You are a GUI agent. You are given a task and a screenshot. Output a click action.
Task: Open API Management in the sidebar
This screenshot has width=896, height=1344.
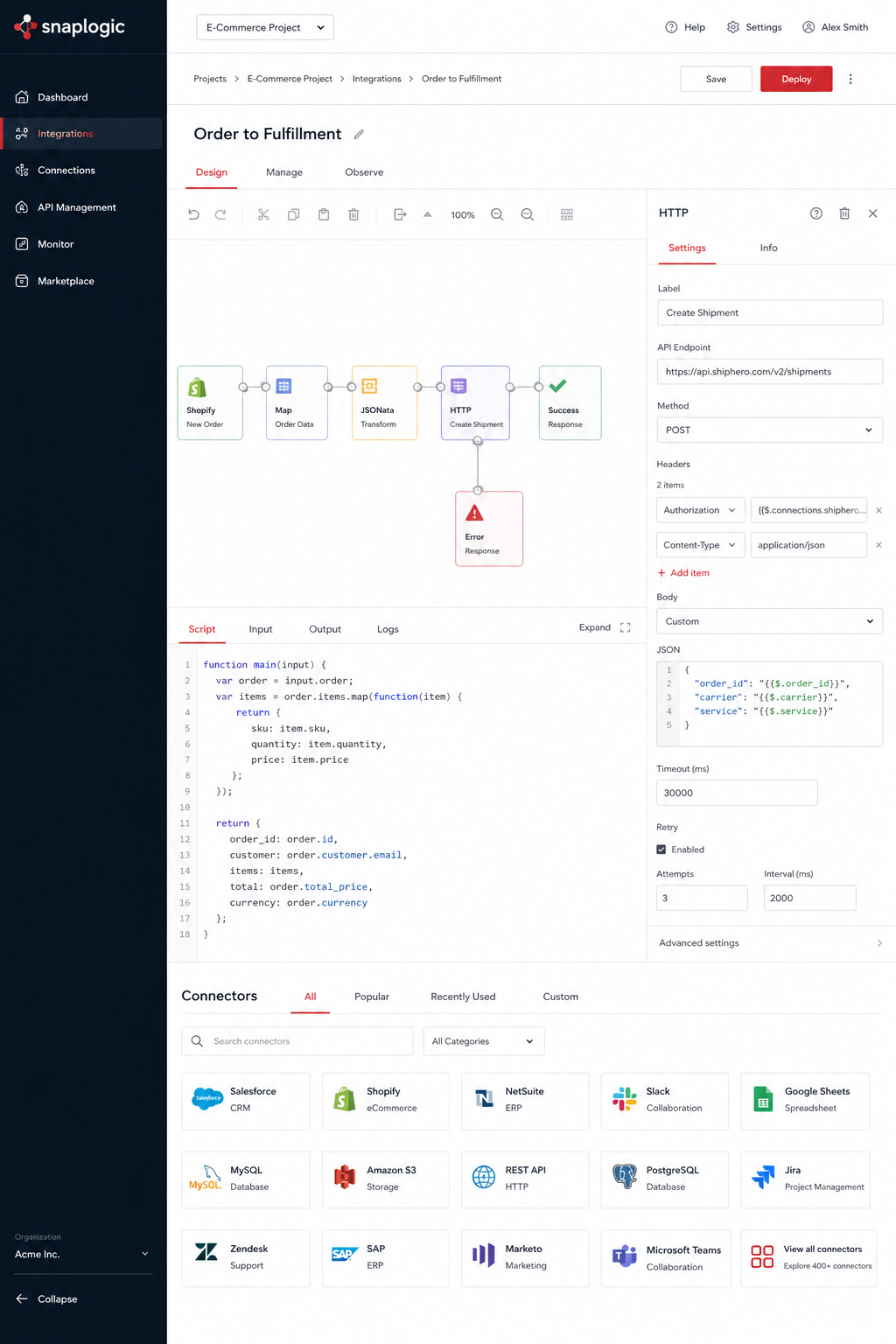click(81, 207)
